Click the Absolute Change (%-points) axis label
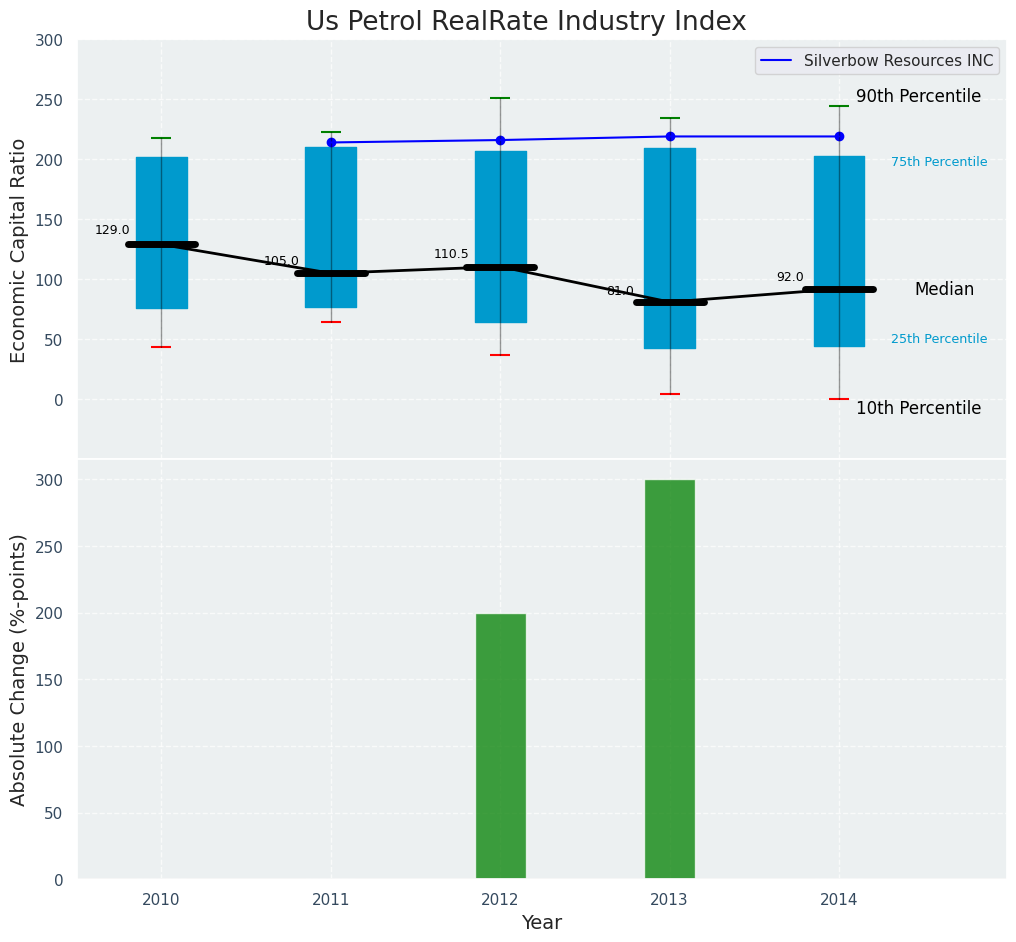The width and height of the screenshot is (1016, 942). click(x=18, y=671)
